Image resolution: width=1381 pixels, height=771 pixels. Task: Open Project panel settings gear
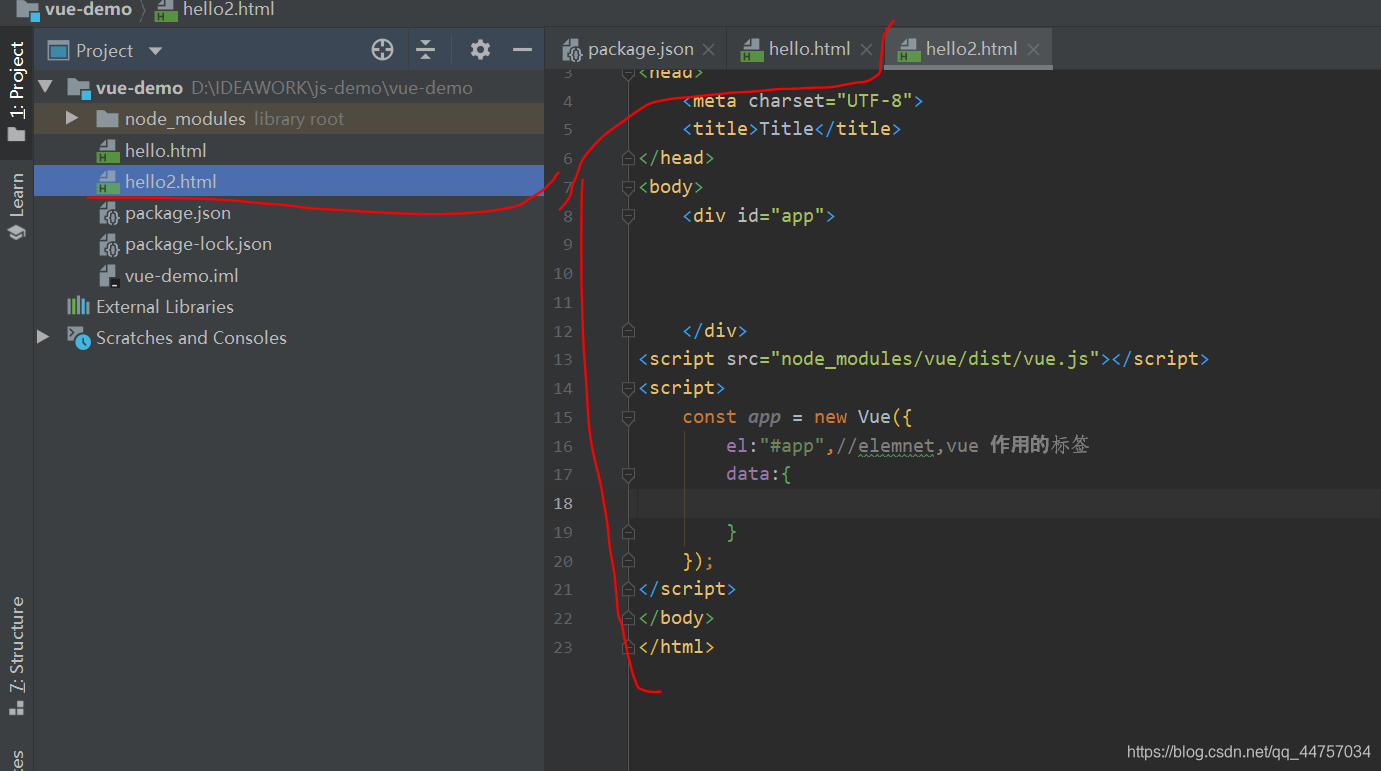click(480, 50)
